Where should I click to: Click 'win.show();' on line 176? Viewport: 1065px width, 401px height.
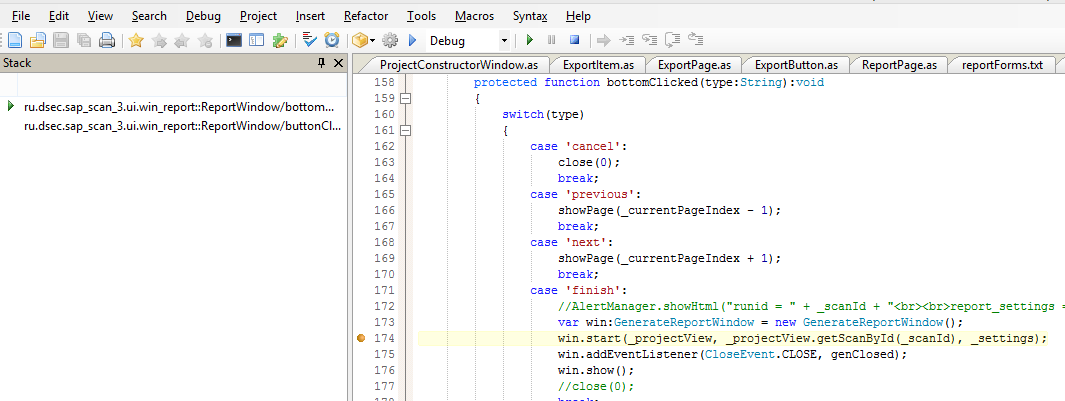596,370
